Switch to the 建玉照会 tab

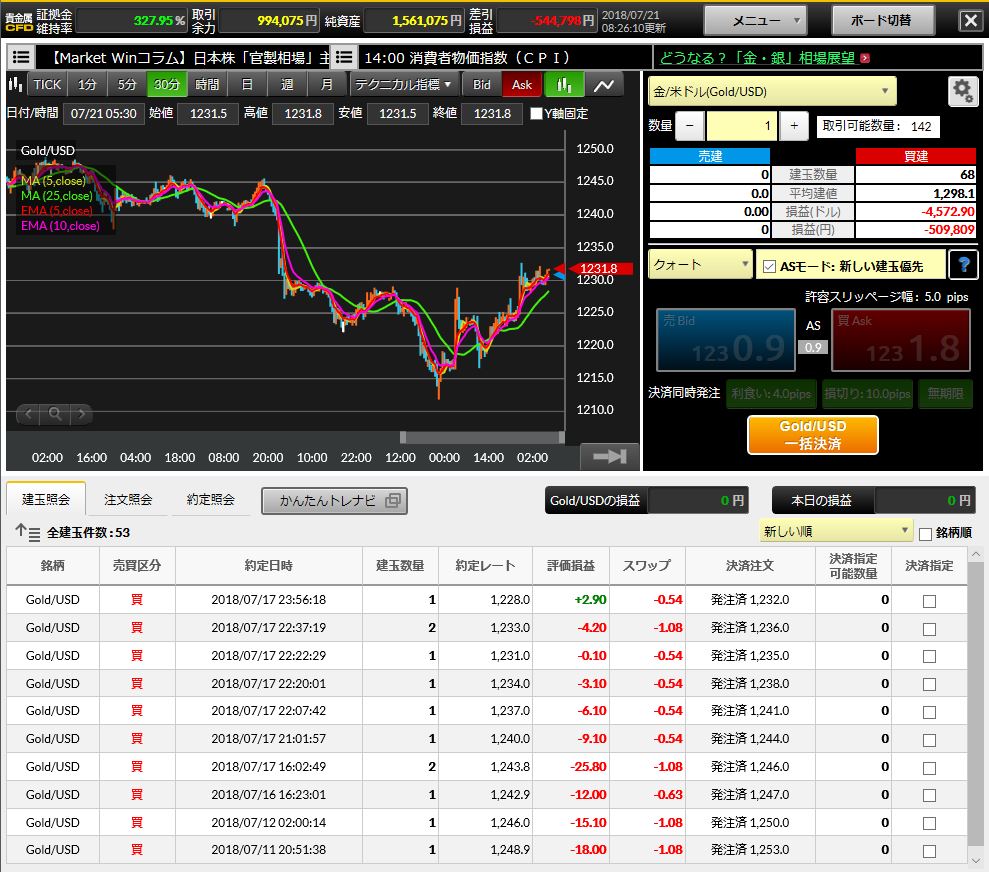46,499
